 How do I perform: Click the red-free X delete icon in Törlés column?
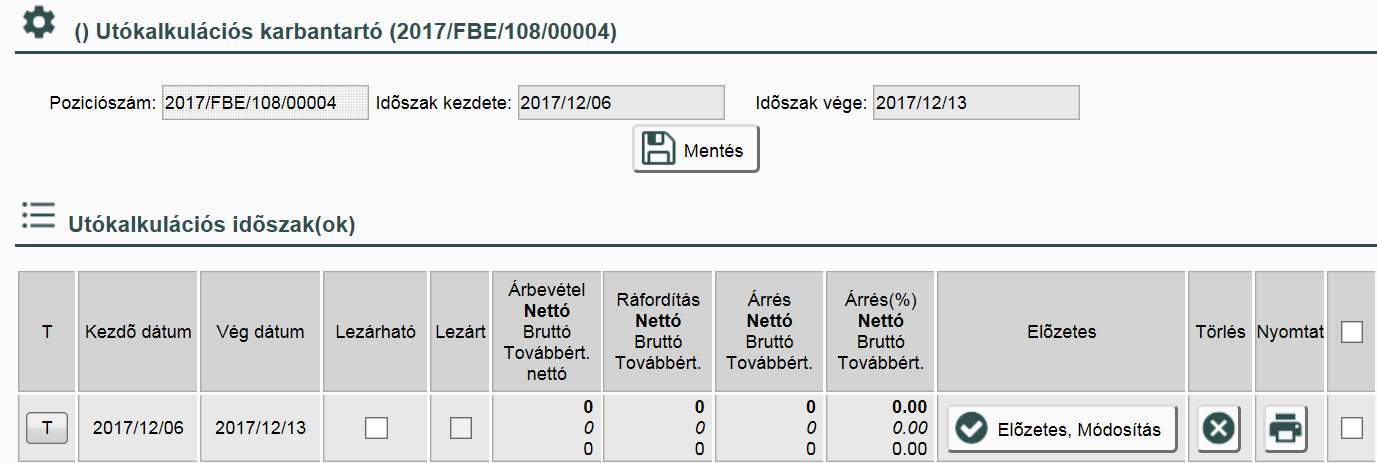click(x=1220, y=429)
